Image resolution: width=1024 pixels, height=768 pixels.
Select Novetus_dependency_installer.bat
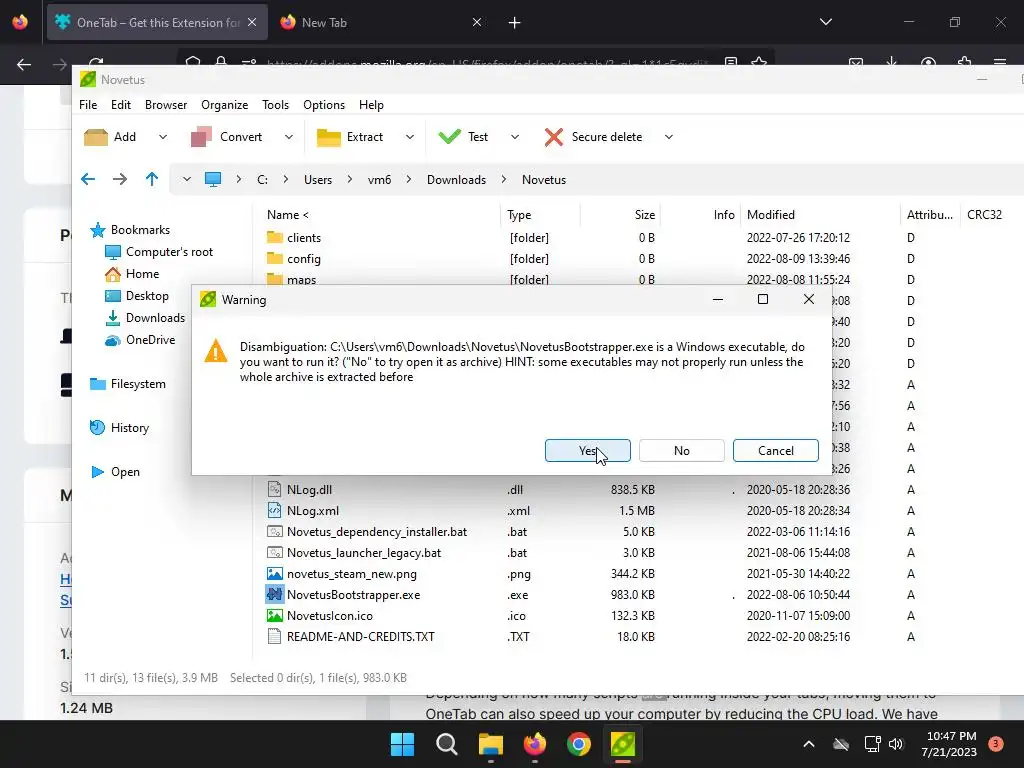367,532
